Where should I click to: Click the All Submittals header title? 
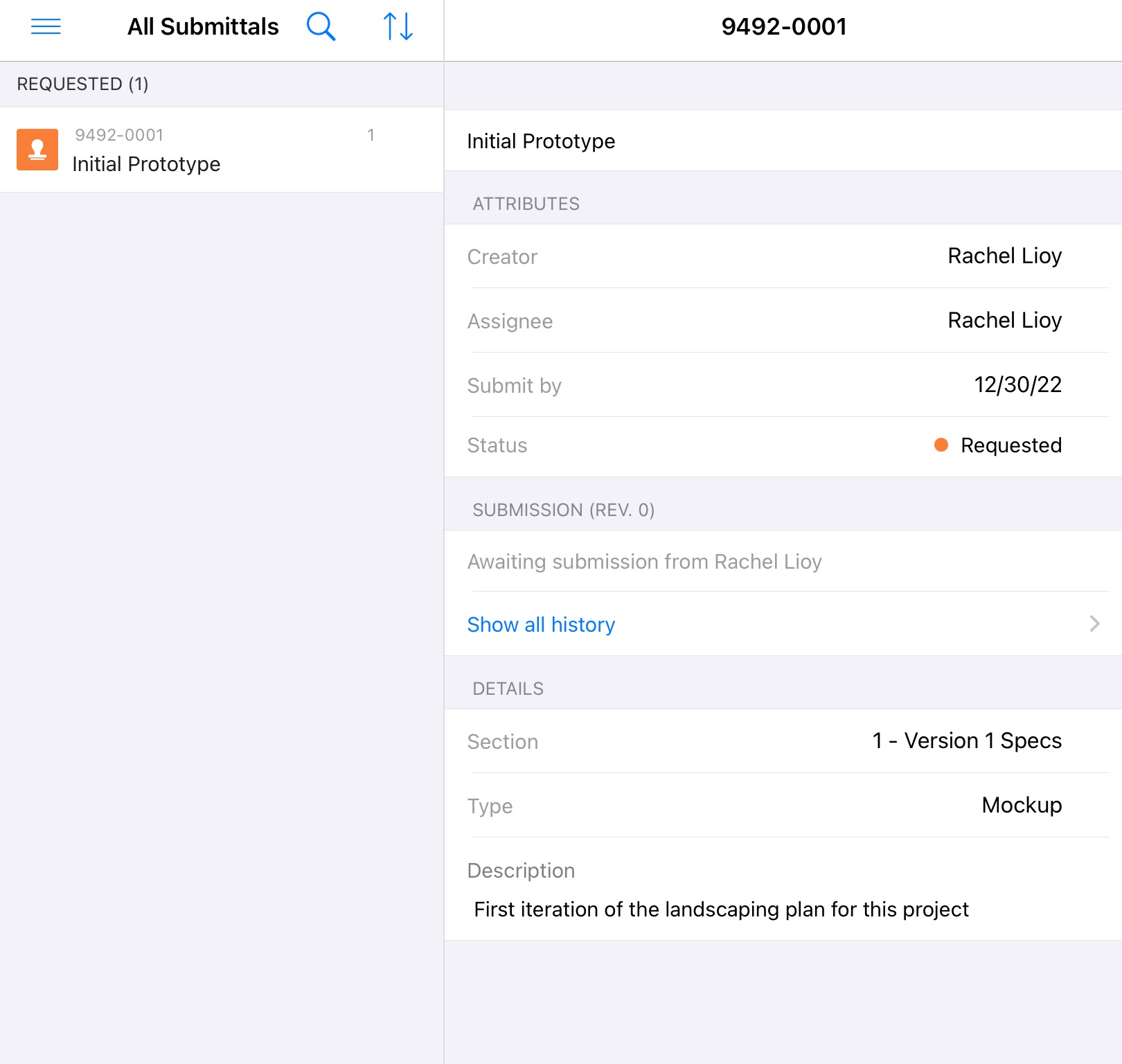pyautogui.click(x=203, y=27)
